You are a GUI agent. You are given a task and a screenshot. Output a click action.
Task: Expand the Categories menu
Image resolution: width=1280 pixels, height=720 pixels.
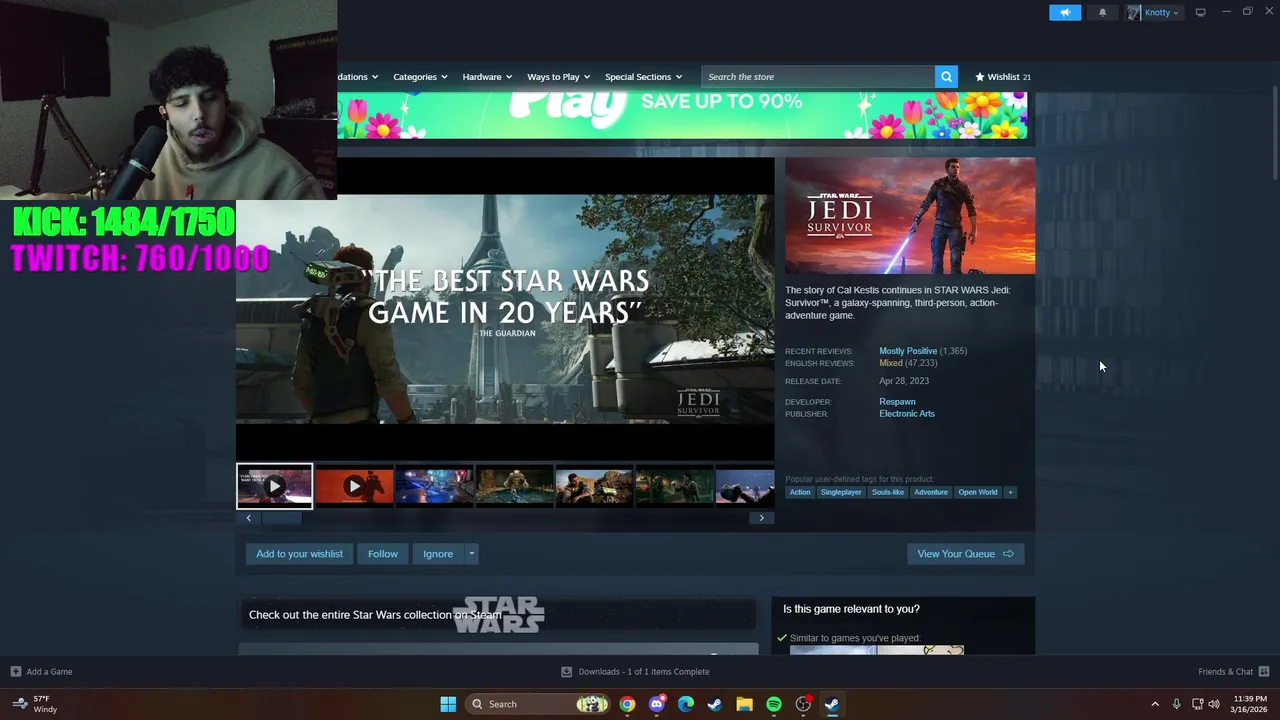coord(420,77)
